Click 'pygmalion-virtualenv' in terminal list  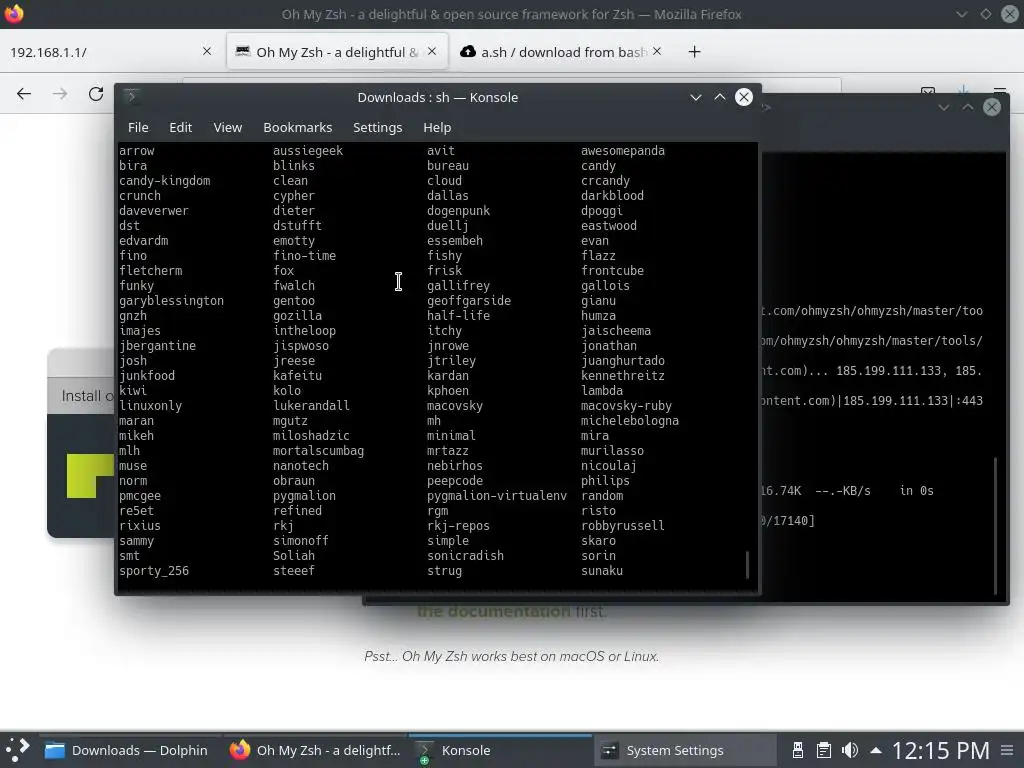pyautogui.click(x=496, y=496)
